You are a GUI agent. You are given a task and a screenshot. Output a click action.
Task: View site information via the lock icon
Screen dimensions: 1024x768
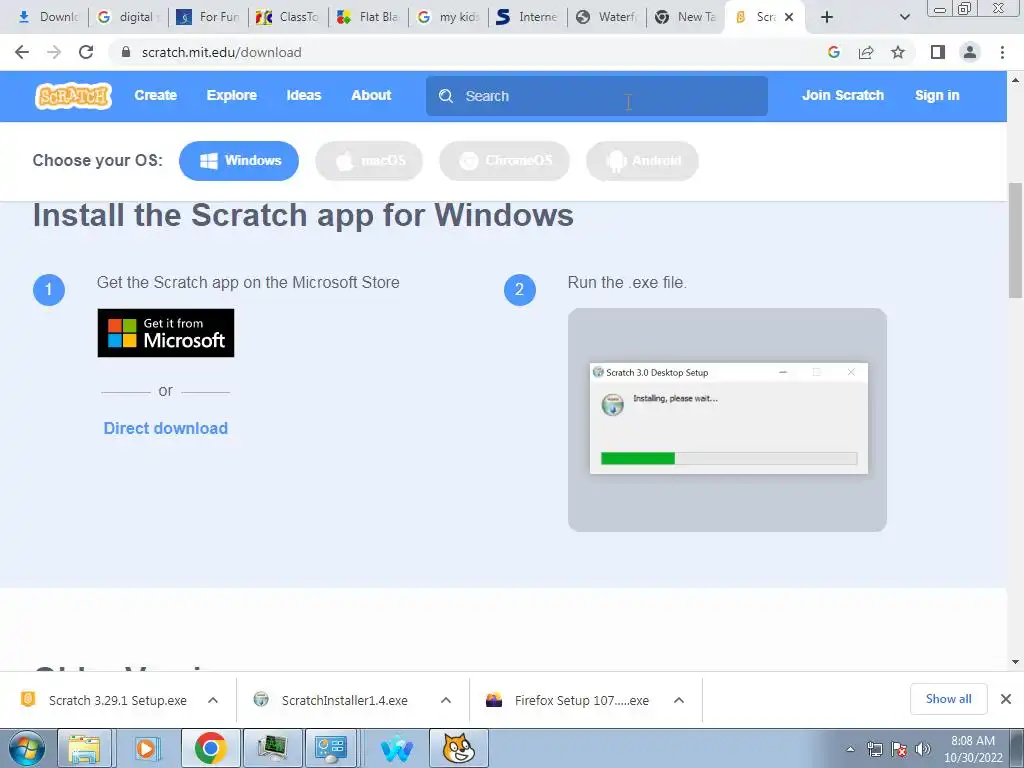tap(126, 52)
